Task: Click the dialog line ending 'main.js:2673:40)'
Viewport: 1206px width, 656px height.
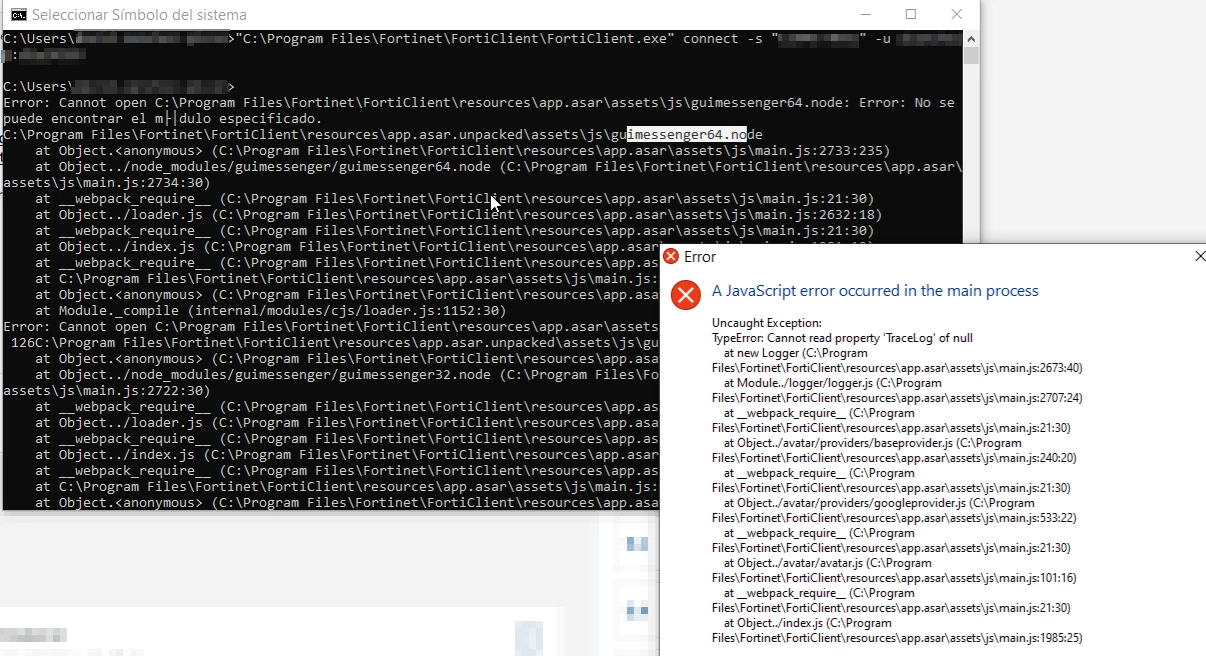Action: [x=897, y=368]
